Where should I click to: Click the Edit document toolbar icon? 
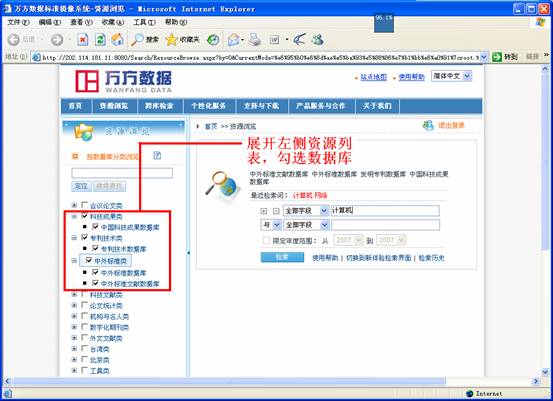(x=274, y=40)
